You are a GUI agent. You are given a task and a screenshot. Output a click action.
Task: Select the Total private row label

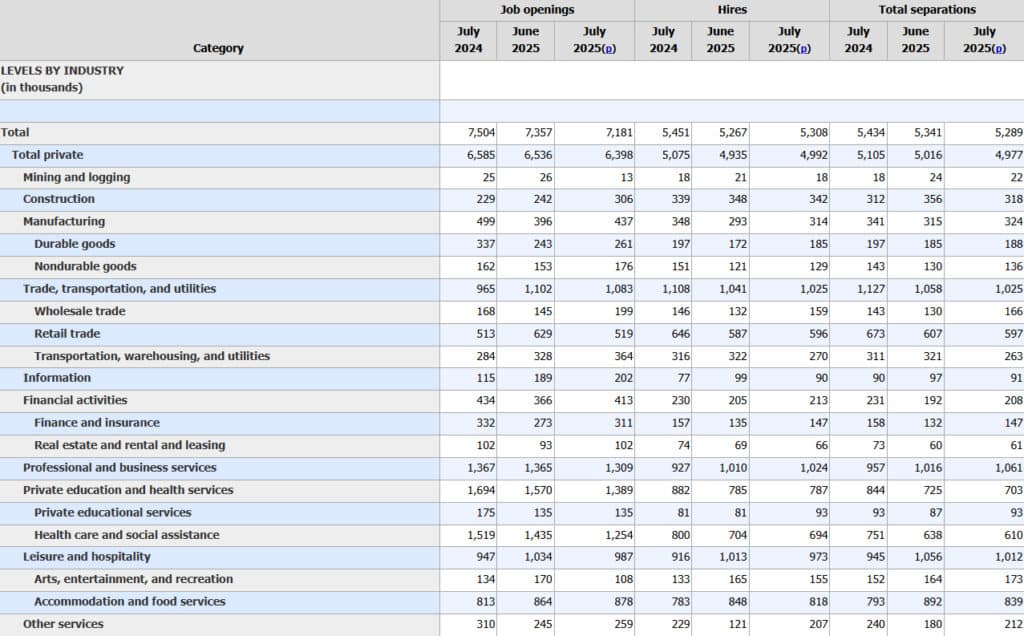point(47,155)
